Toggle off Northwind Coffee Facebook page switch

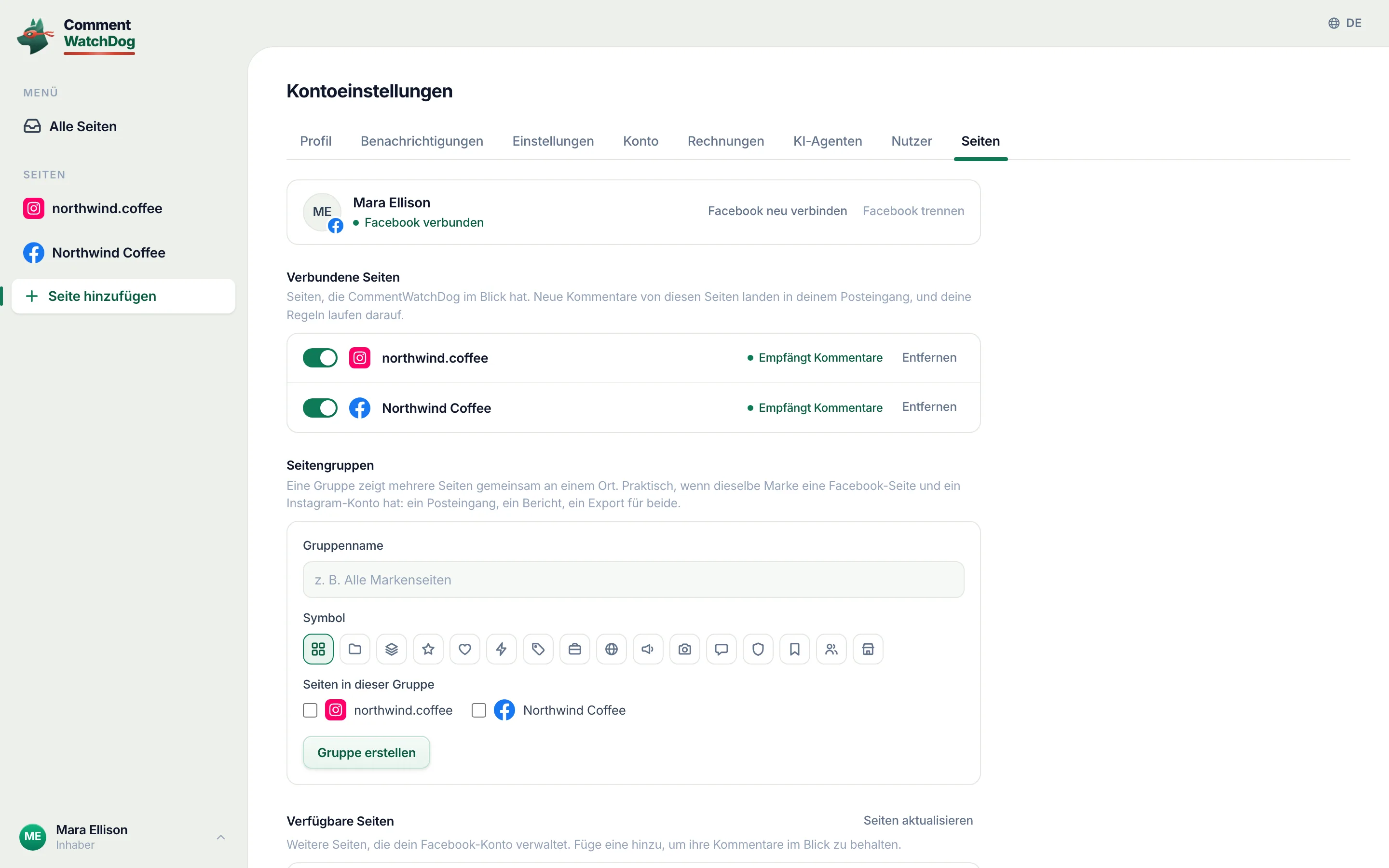(320, 408)
